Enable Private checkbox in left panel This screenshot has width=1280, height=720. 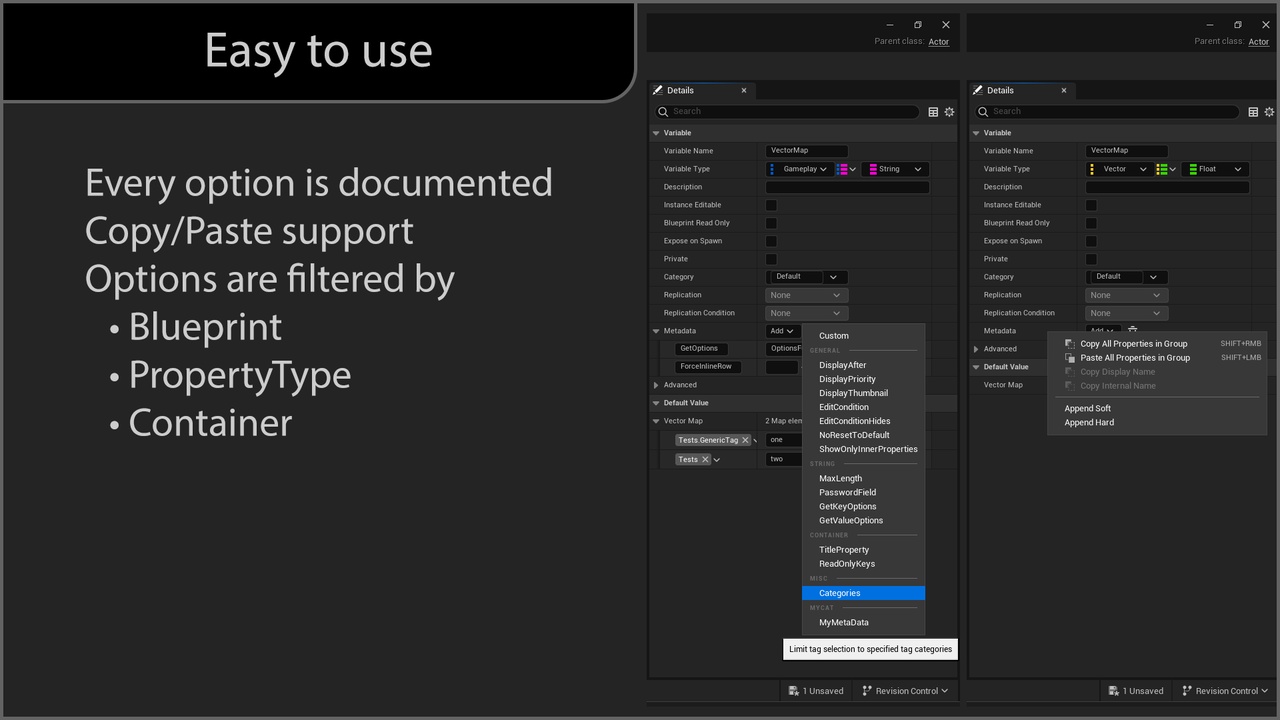(x=771, y=259)
